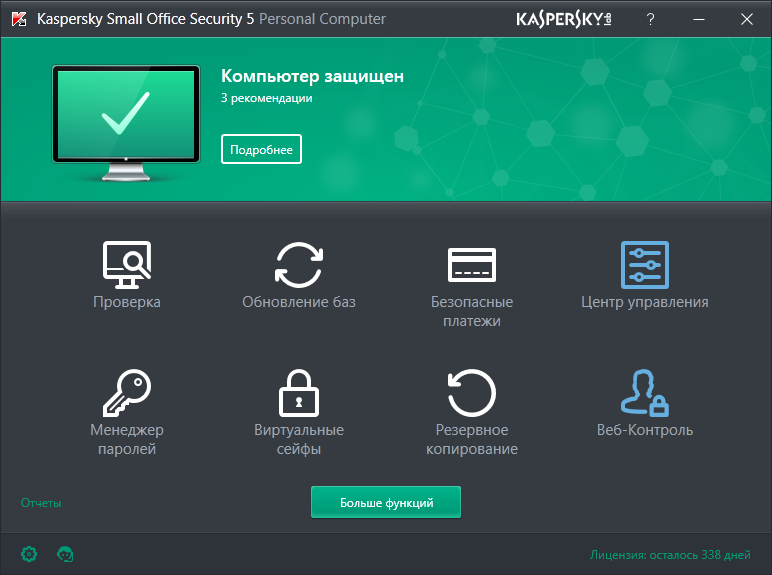Image resolution: width=772 pixels, height=575 pixels.
Task: Click the 3 рекомендации text
Action: click(267, 99)
